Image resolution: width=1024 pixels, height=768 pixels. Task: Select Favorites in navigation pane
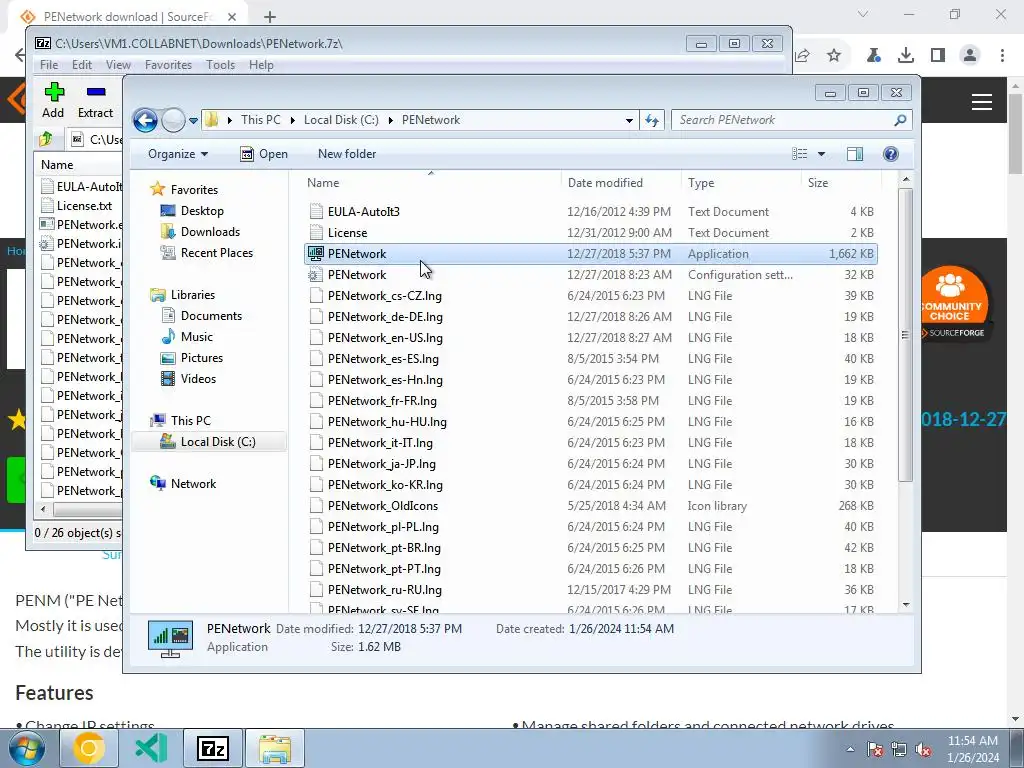click(x=194, y=190)
